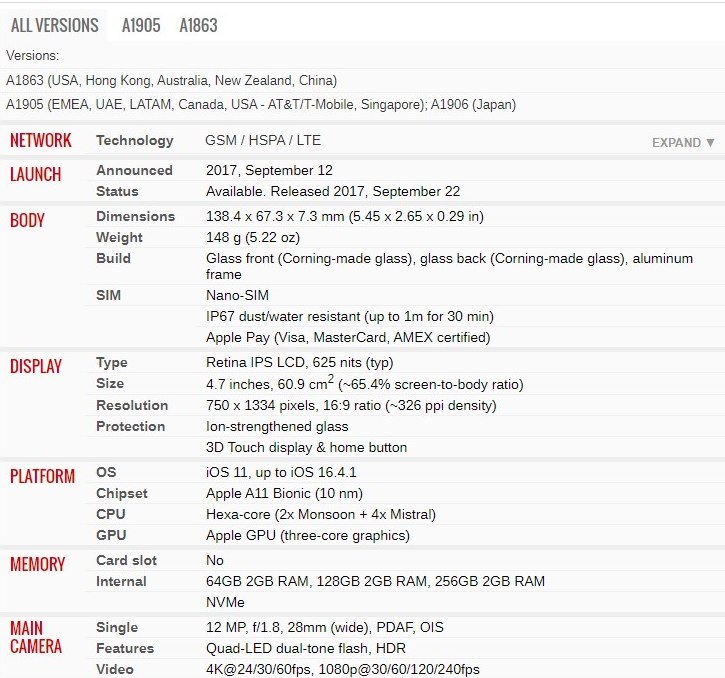Select 'Nano-SIM' value
The width and height of the screenshot is (725, 678).
(237, 295)
